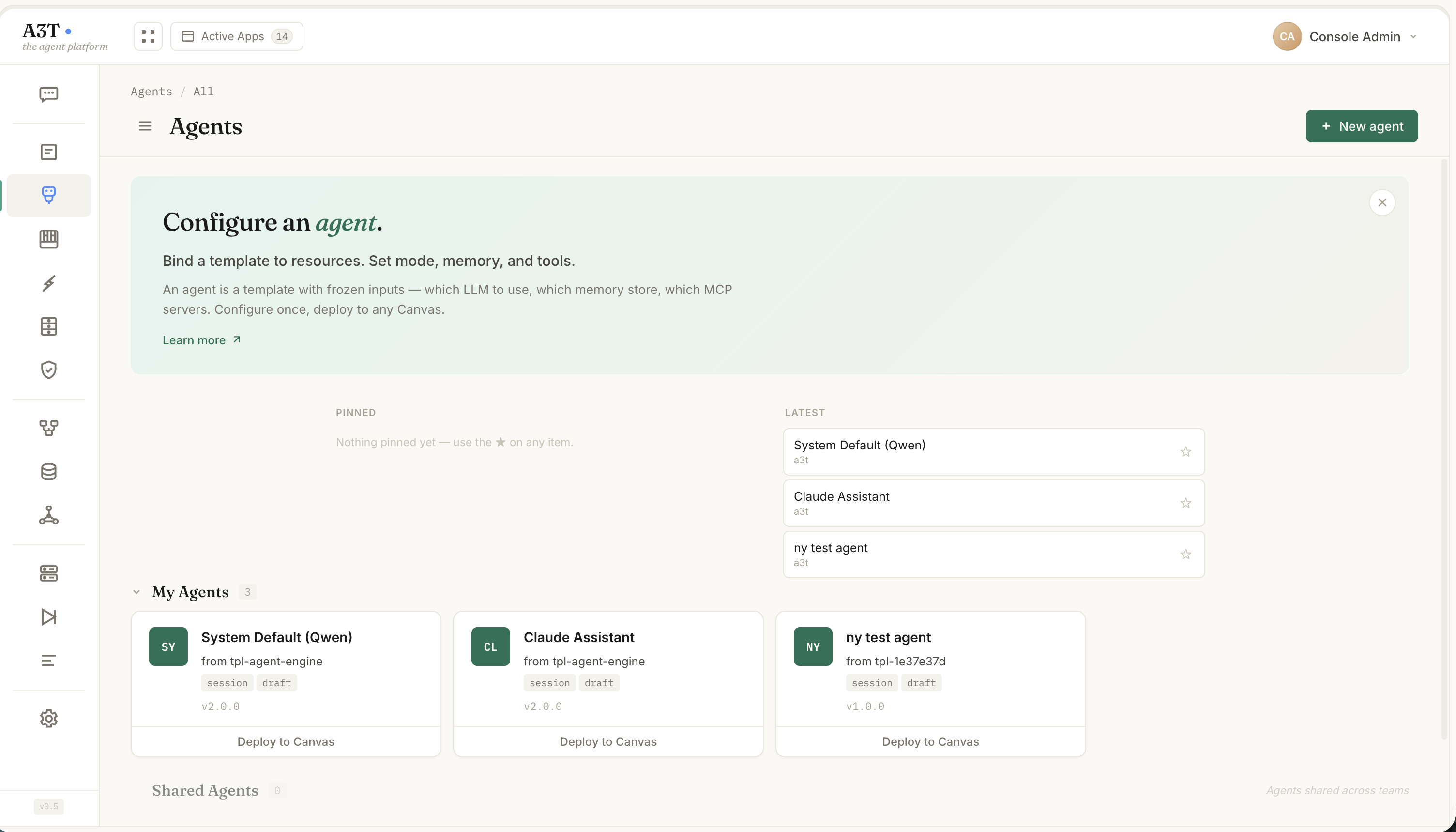Open the settings gear in sidebar
The width and height of the screenshot is (1456, 832).
(48, 718)
